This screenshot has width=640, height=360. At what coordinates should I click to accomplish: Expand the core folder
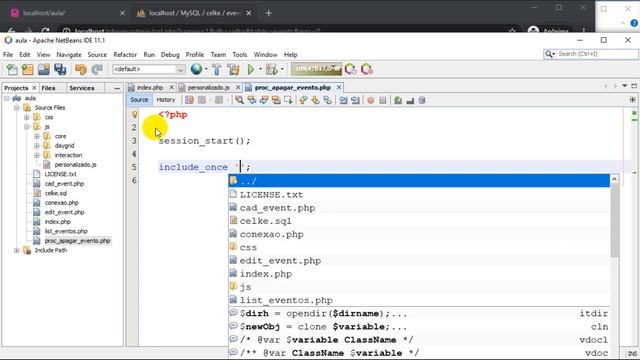pyautogui.click(x=37, y=136)
